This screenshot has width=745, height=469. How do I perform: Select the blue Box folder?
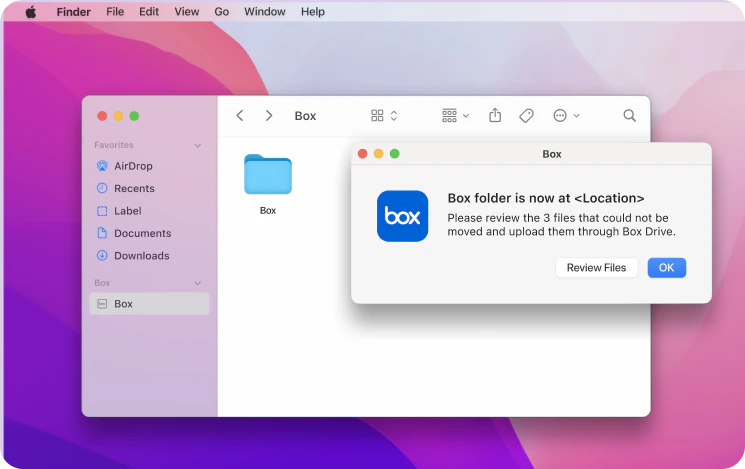[x=268, y=174]
